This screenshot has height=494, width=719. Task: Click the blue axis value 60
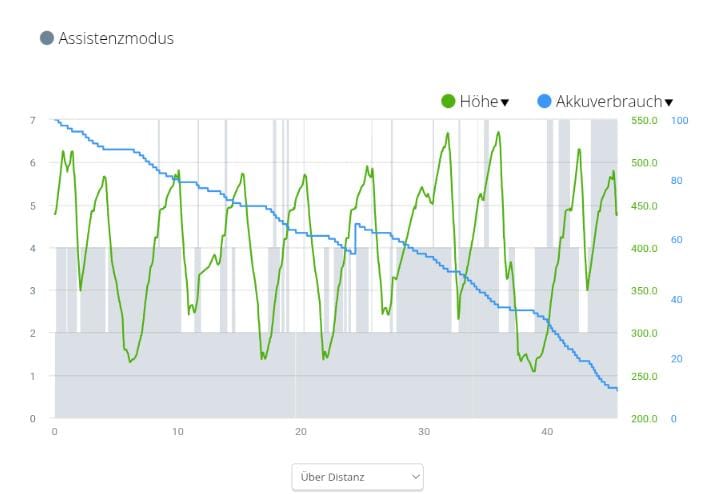(x=677, y=240)
